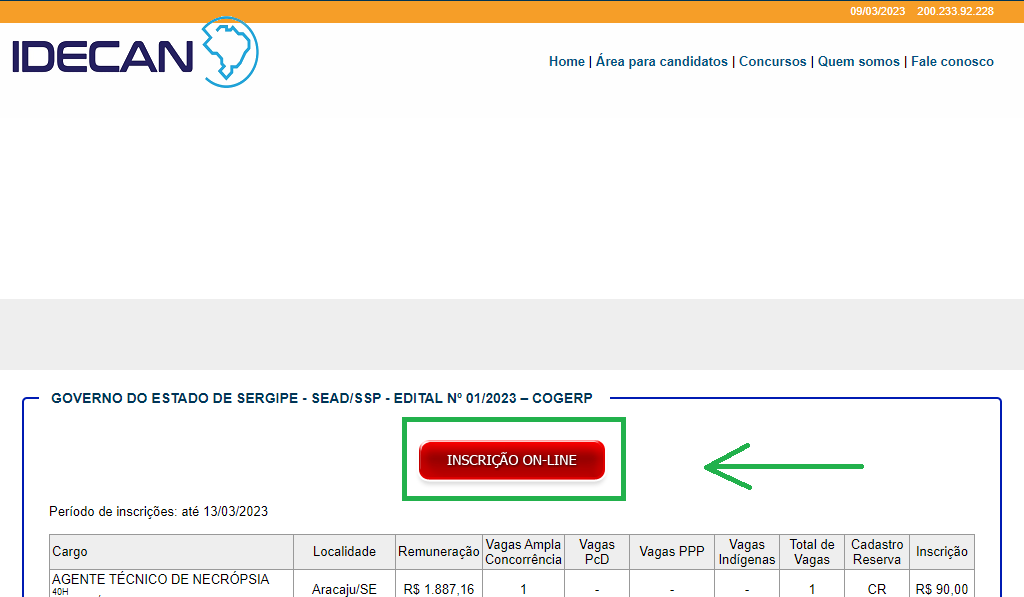Click the GOVERNO DO ESTADO DE SERGIPE heading
1024x597 pixels.
coord(322,398)
